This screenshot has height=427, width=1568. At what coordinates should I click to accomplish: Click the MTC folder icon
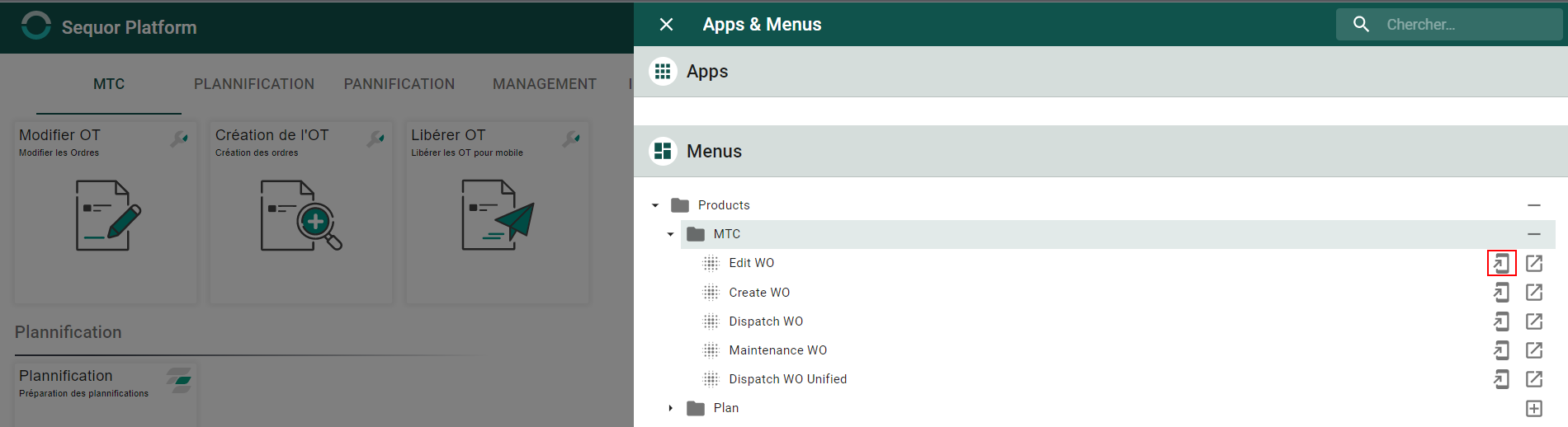point(696,234)
